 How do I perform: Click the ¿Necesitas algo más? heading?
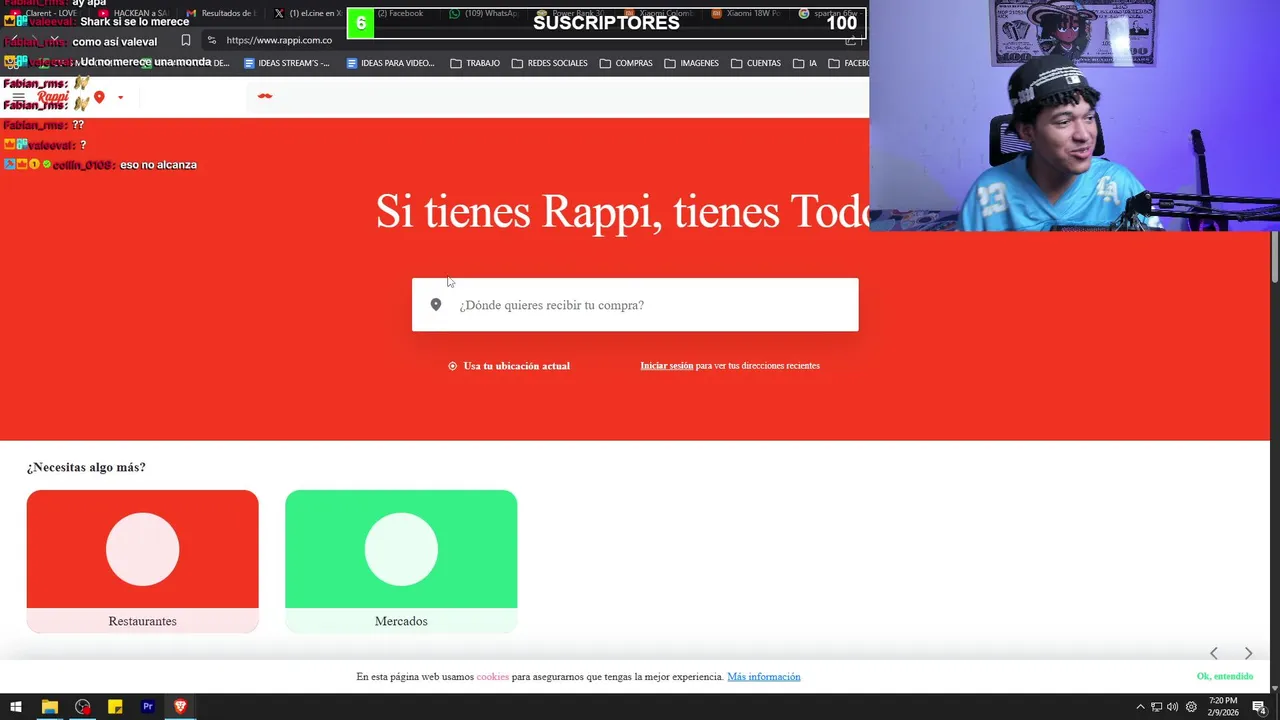86,467
